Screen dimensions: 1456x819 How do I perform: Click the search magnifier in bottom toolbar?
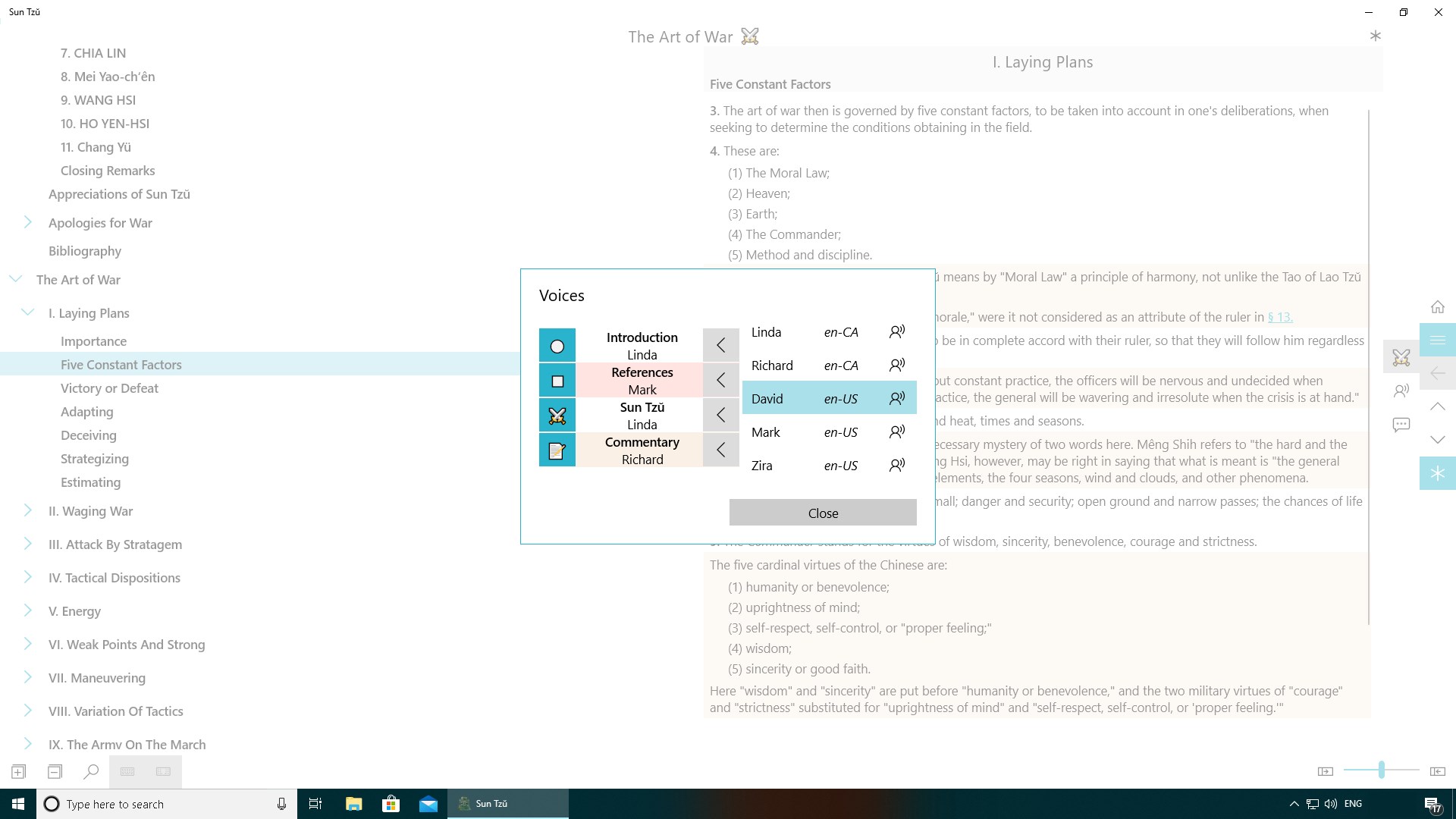(91, 771)
